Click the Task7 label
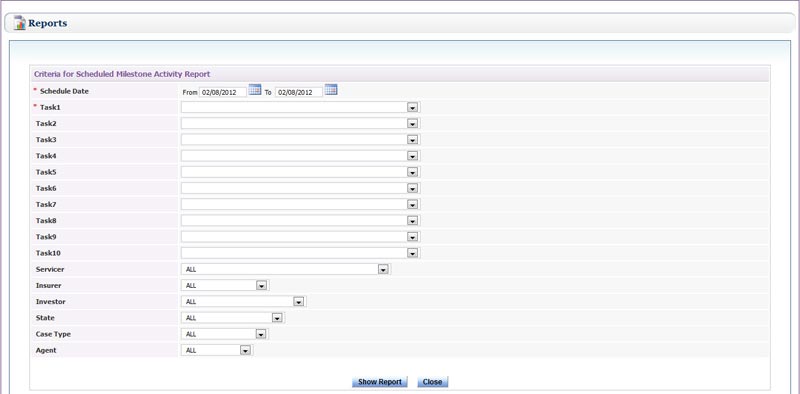The height and width of the screenshot is (394, 800). click(x=46, y=205)
